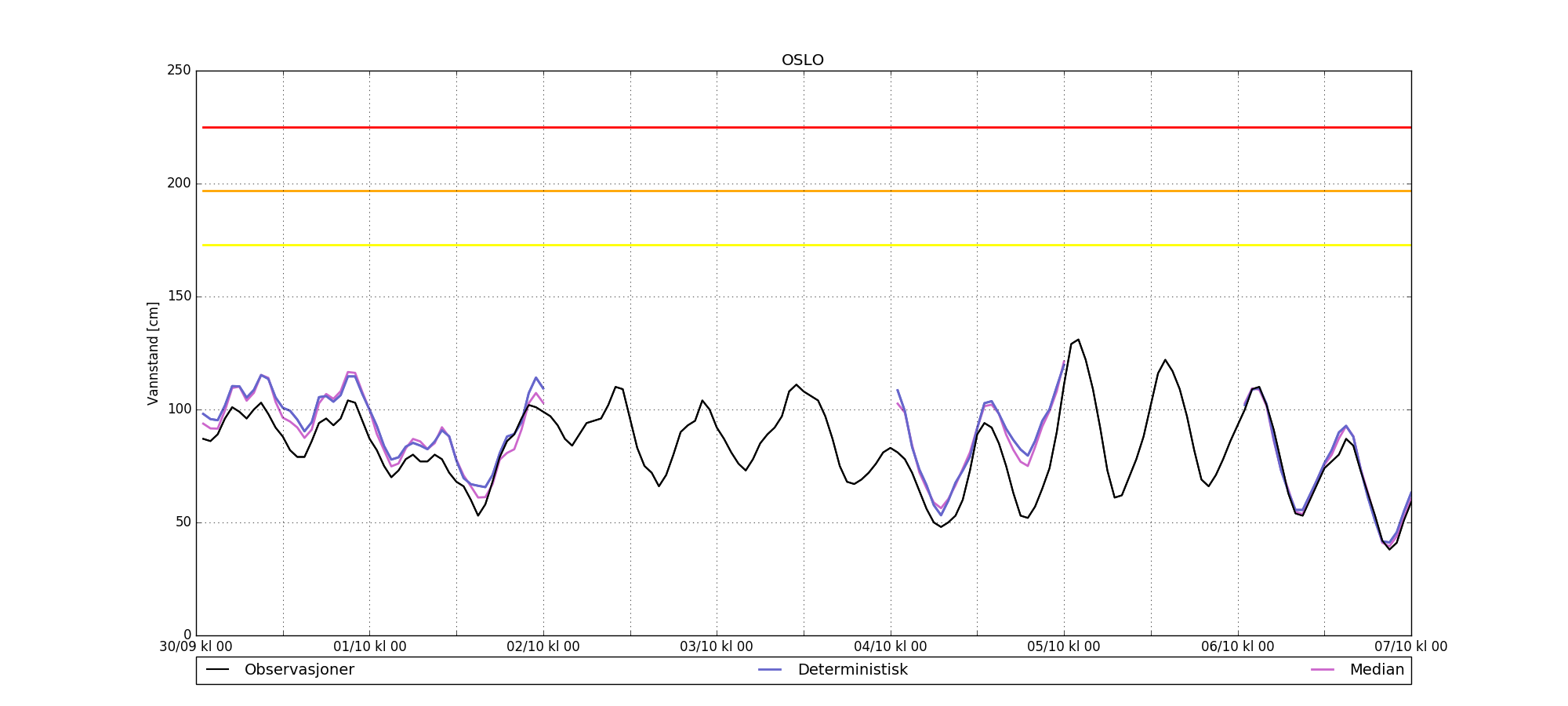
Task: Click the OSLO chart title
Action: (x=802, y=60)
